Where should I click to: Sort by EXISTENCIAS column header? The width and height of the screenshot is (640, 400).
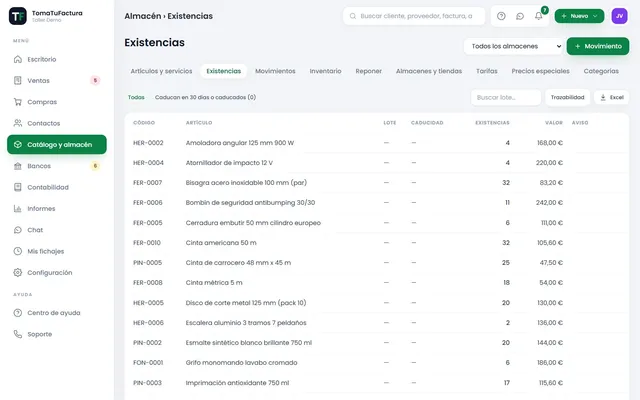(x=492, y=122)
